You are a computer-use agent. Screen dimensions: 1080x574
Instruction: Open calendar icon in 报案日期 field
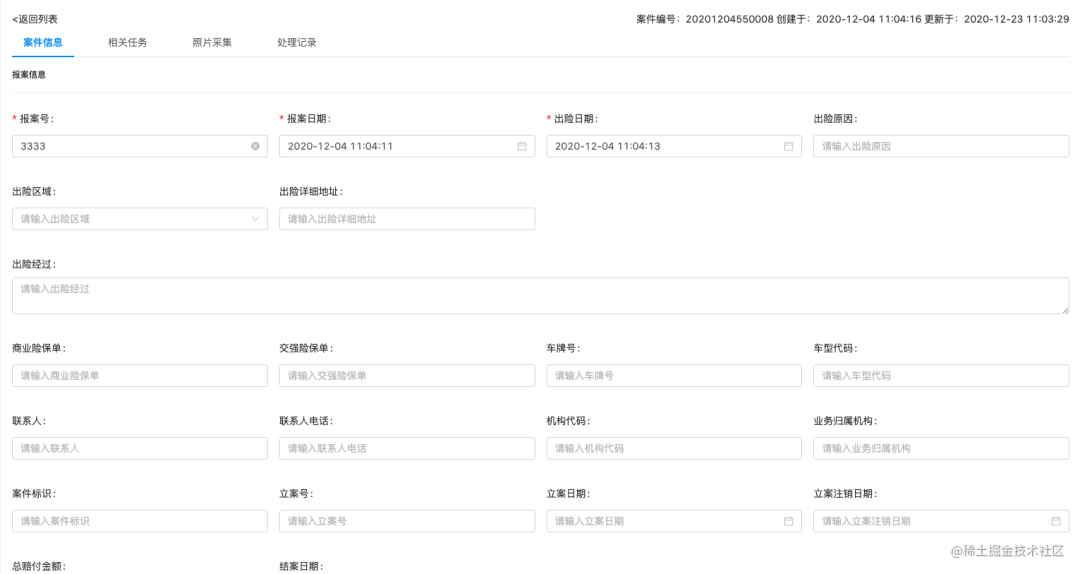pos(521,146)
